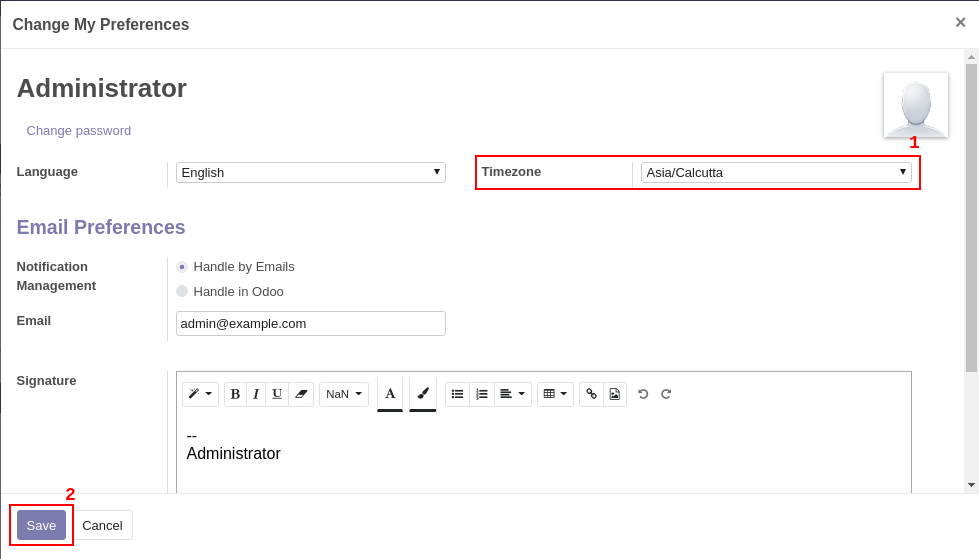Click the underline formatting icon

(x=277, y=394)
